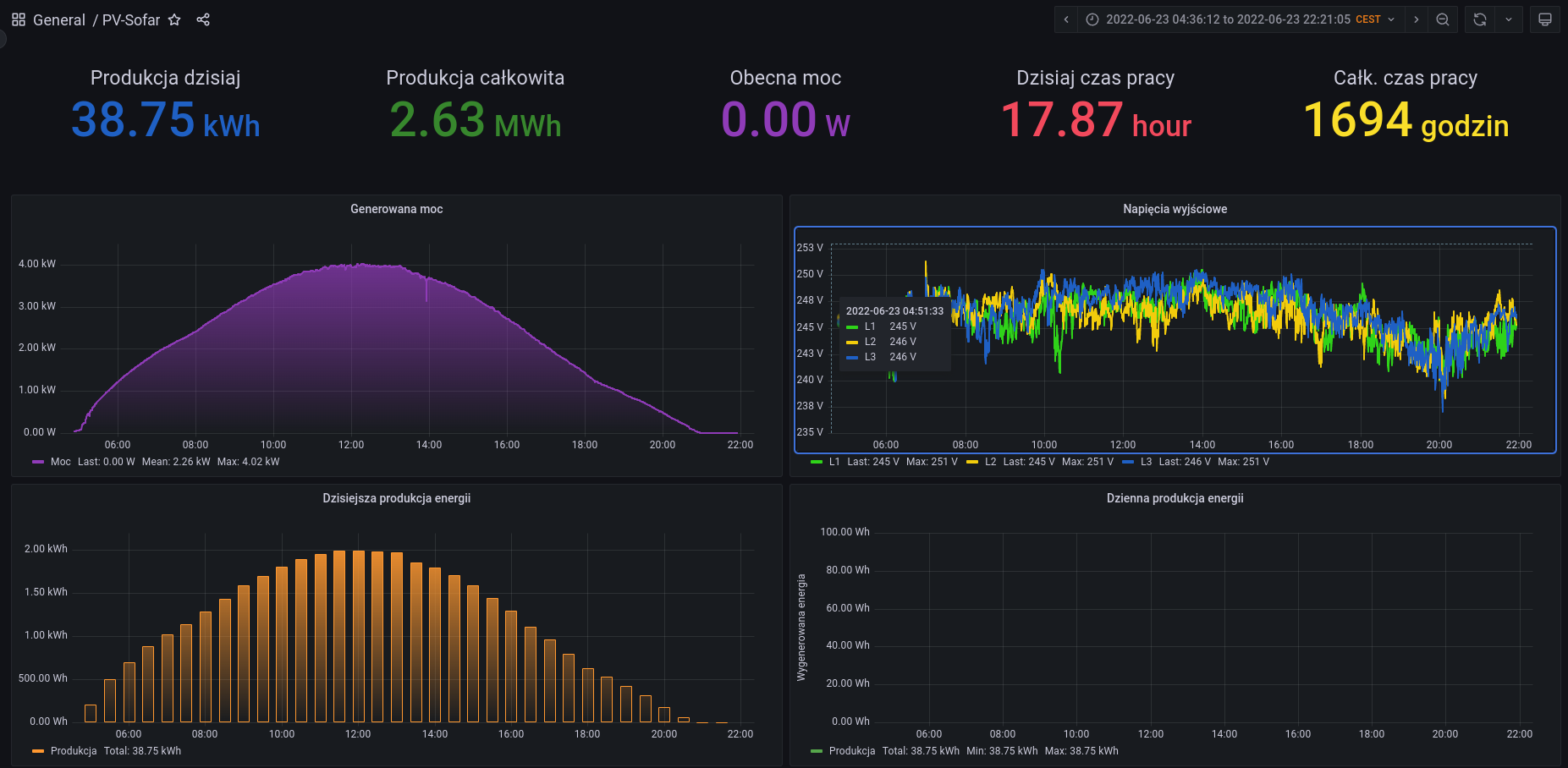Click the 0.00 W value
Viewport: 1568px width, 768px height.
[786, 119]
